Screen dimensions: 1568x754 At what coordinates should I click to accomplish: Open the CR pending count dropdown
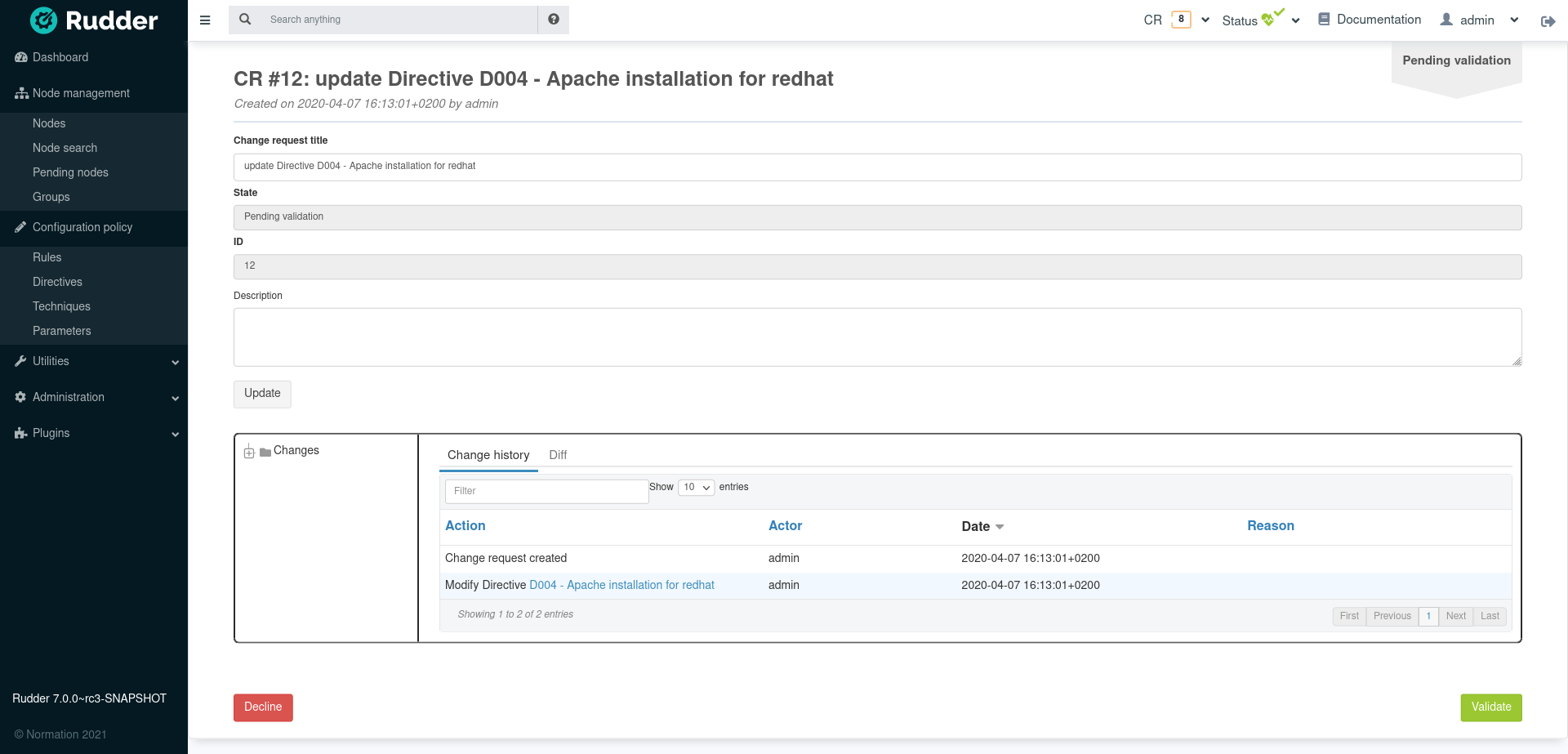tap(1205, 20)
